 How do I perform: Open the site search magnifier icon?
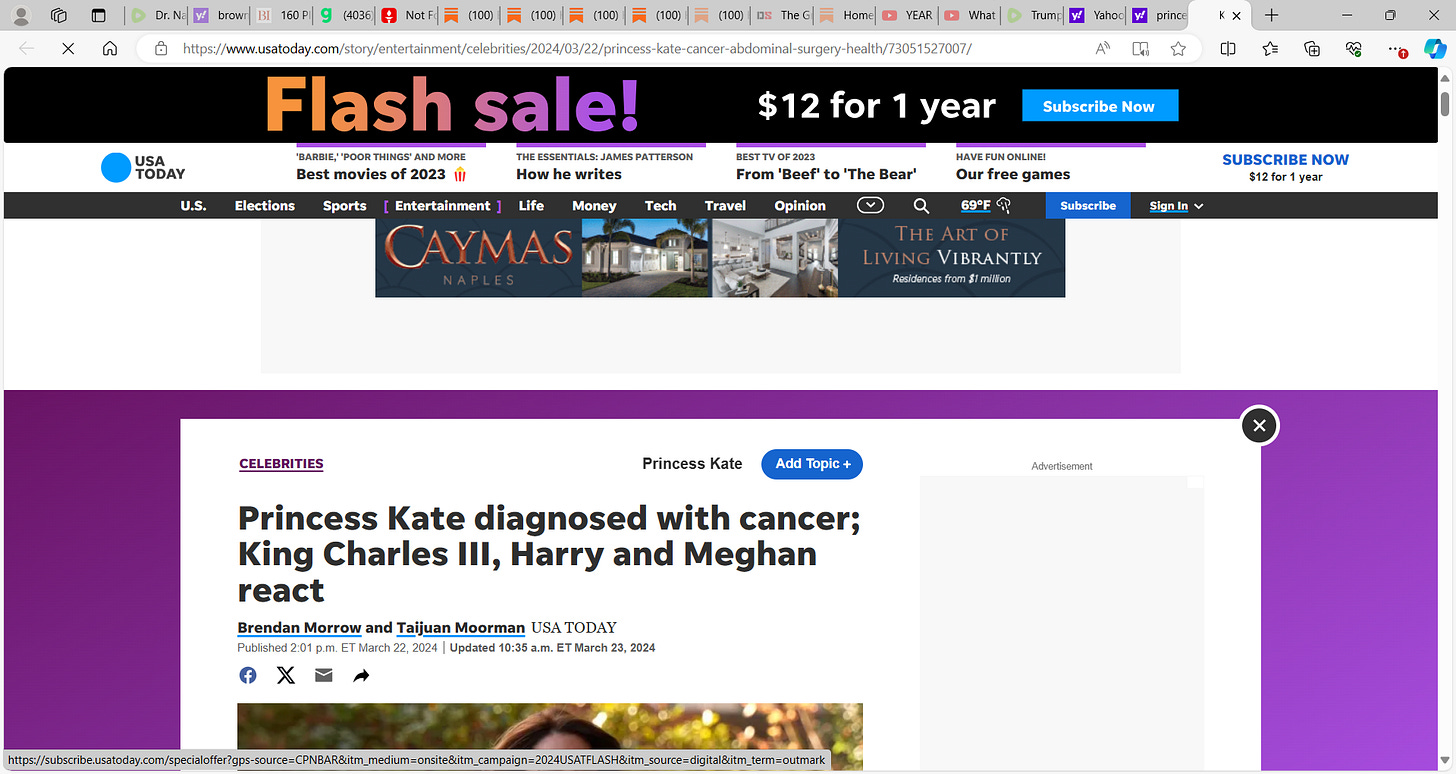pyautogui.click(x=921, y=206)
